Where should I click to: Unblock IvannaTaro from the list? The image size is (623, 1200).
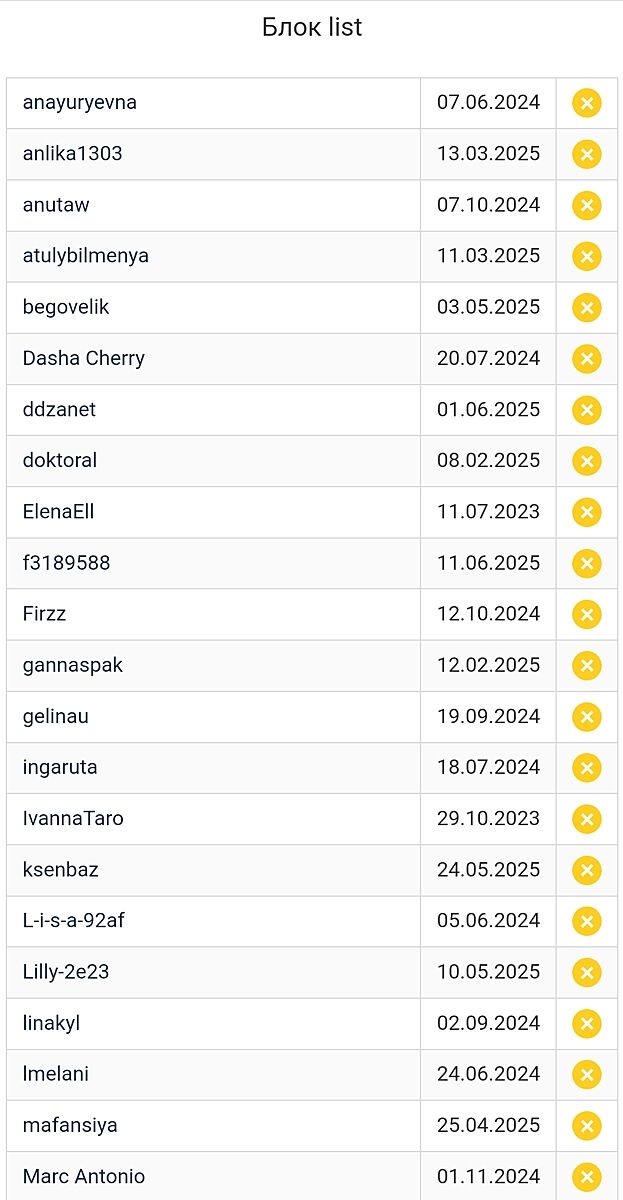tap(587, 819)
